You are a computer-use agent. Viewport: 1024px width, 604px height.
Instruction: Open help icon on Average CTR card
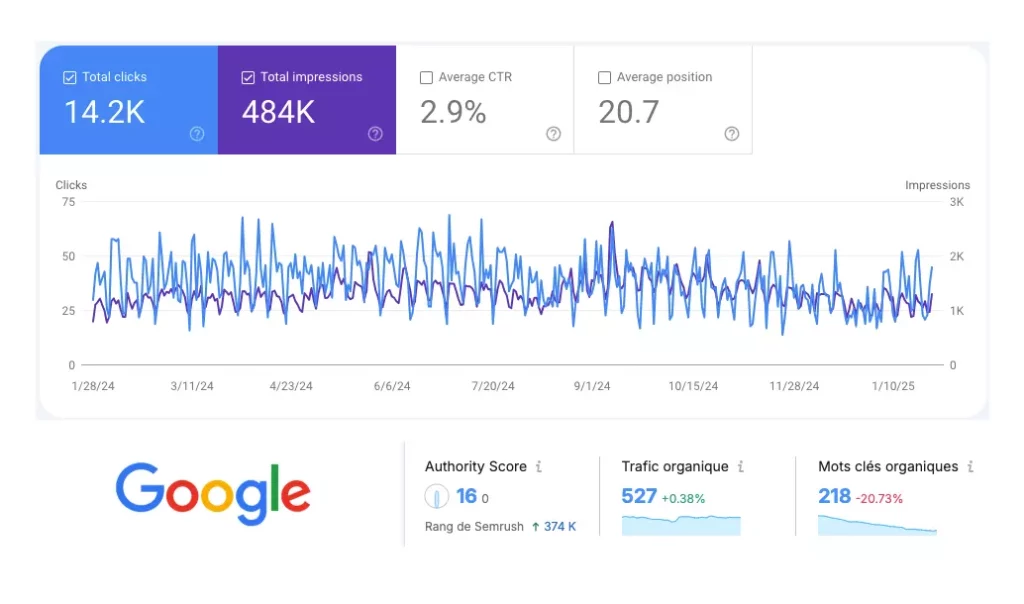553,134
